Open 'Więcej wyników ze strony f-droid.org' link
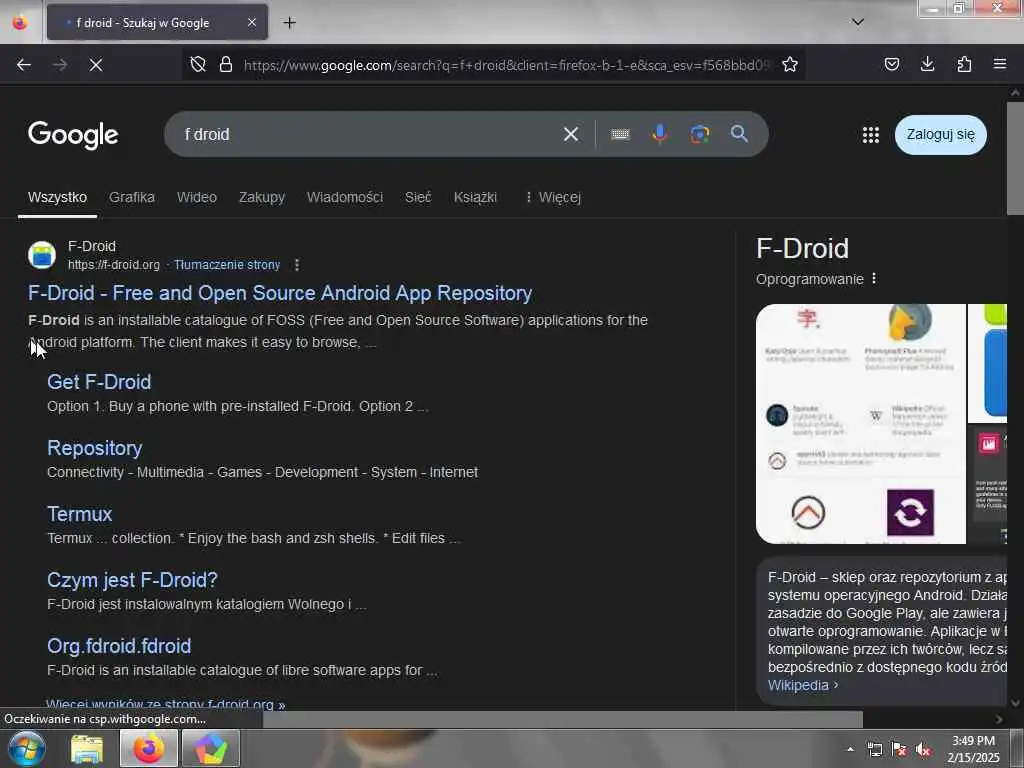 [x=165, y=705]
